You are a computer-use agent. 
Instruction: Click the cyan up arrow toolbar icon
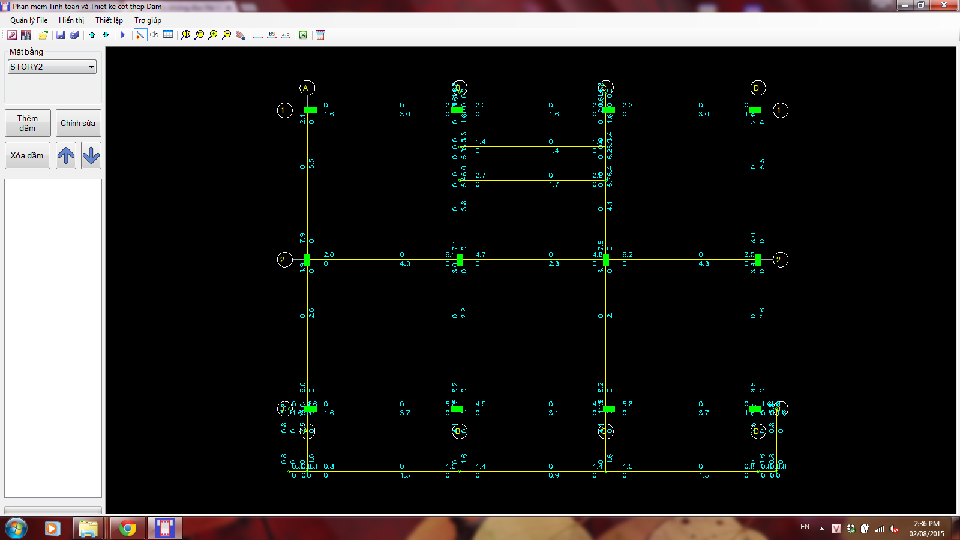pos(92,35)
